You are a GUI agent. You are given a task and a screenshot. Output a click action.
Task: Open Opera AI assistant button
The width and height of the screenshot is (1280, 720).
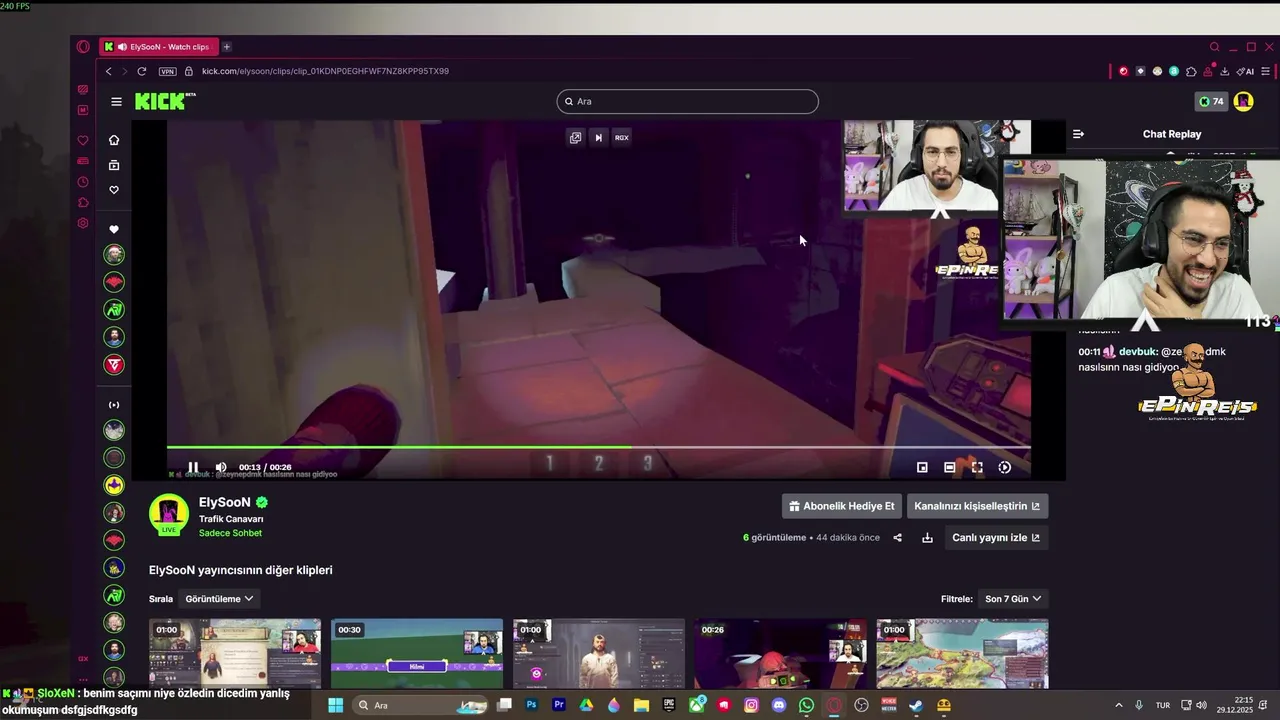click(1245, 71)
